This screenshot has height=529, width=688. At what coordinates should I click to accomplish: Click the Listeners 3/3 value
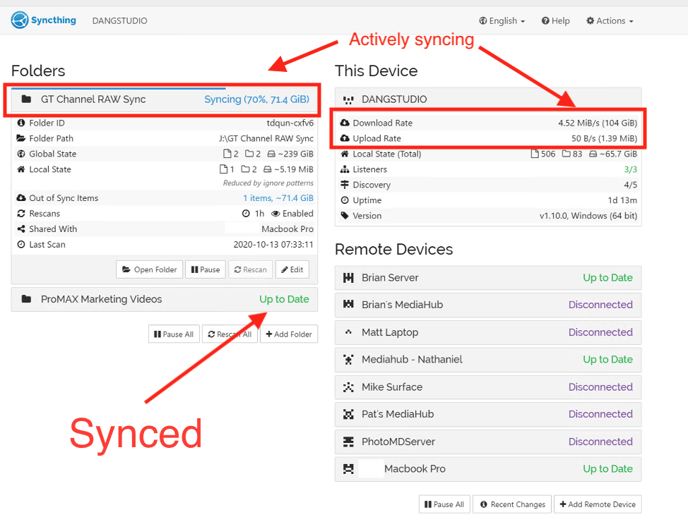click(631, 169)
